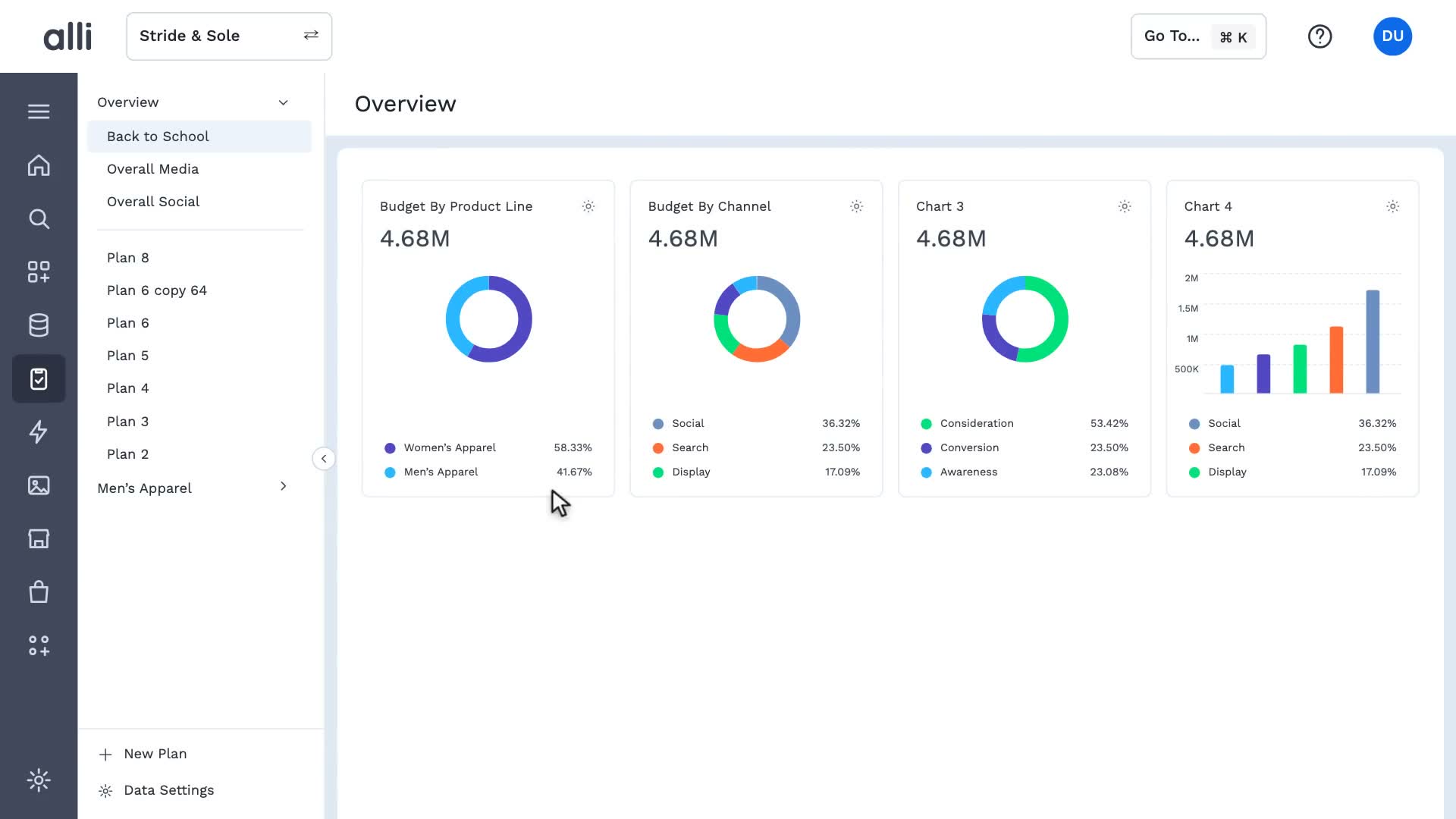1456x819 pixels.
Task: Open settings gear at sidebar bottom
Action: point(39,780)
